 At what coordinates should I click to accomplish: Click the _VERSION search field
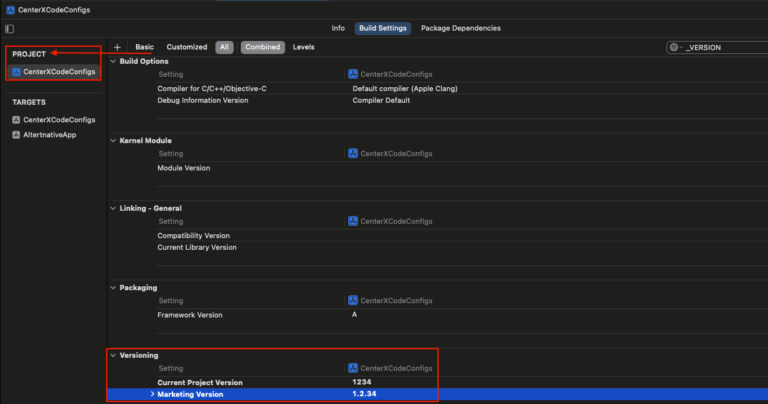pos(718,48)
